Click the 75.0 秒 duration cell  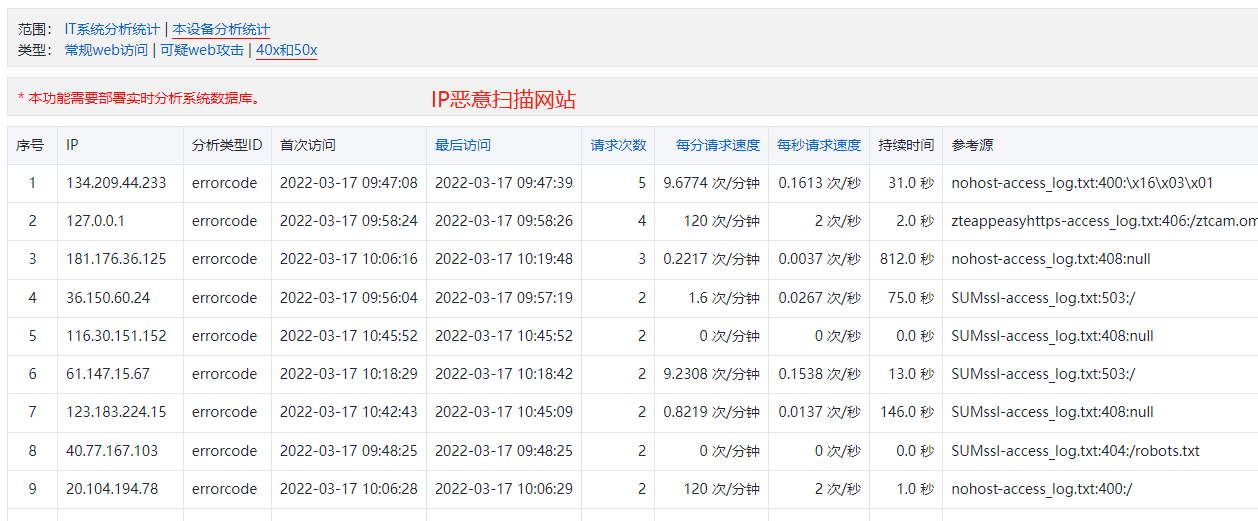click(x=911, y=298)
